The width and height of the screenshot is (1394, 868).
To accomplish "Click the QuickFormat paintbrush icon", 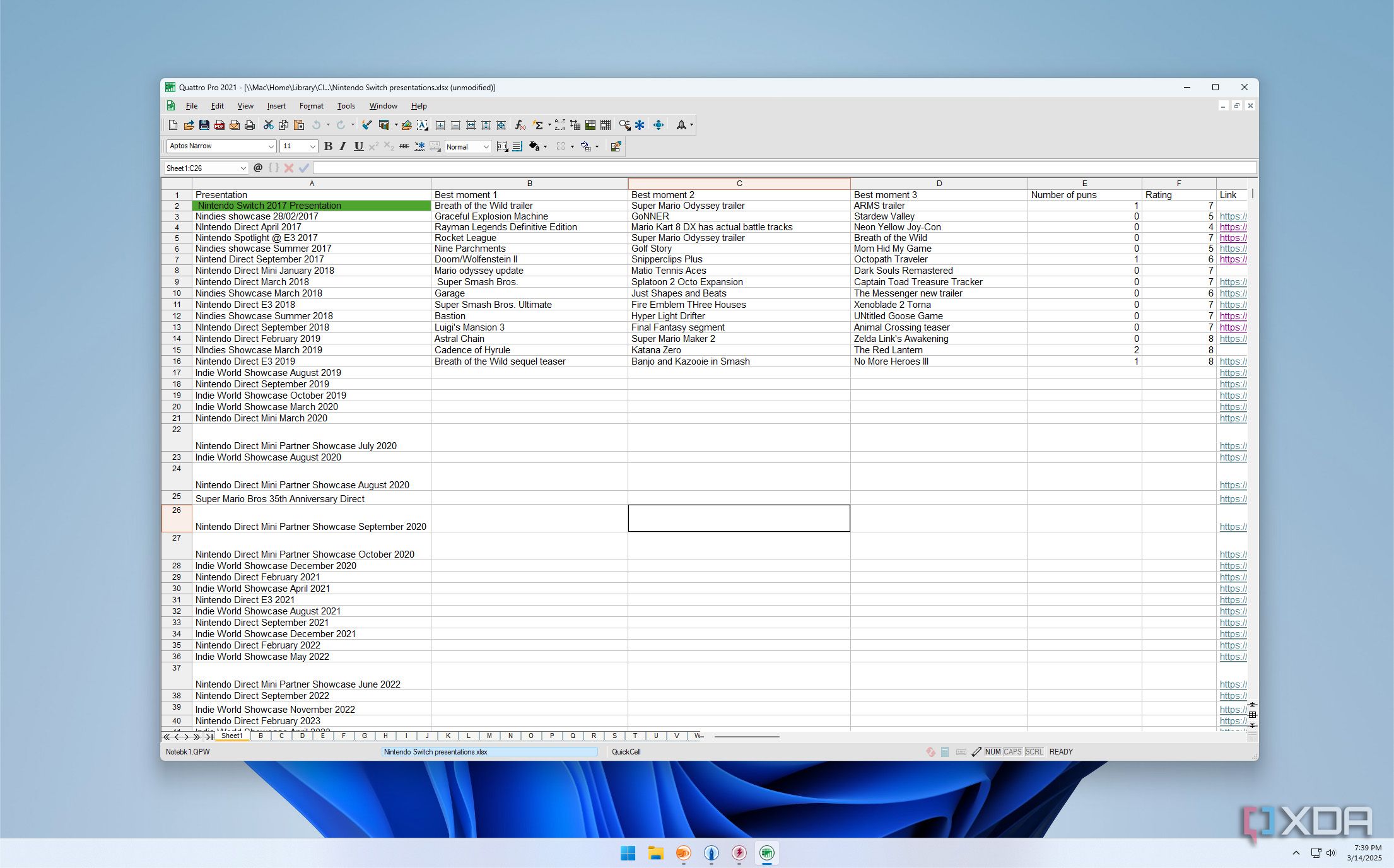I will pyautogui.click(x=367, y=125).
